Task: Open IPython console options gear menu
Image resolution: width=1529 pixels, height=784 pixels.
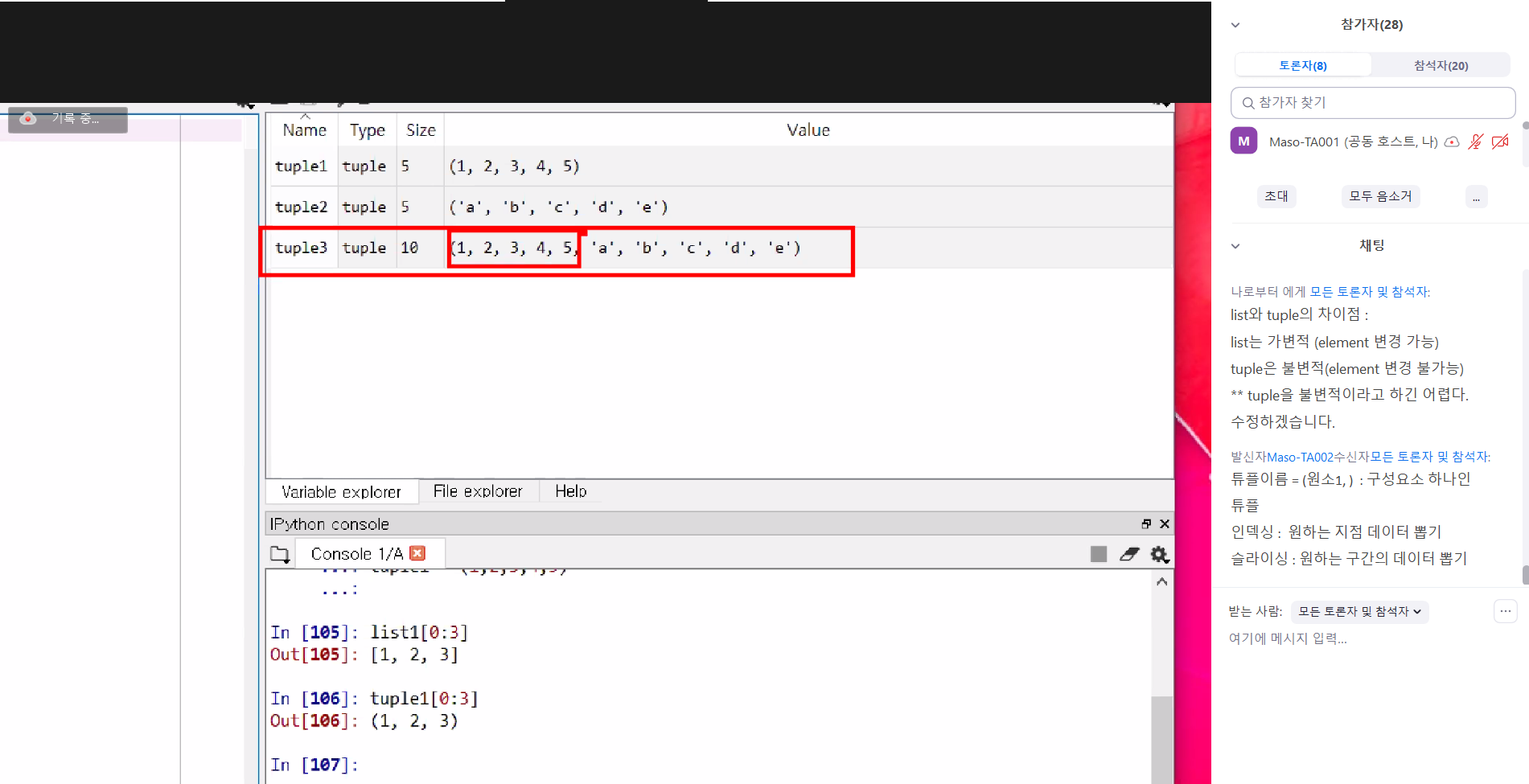Action: 1159,554
